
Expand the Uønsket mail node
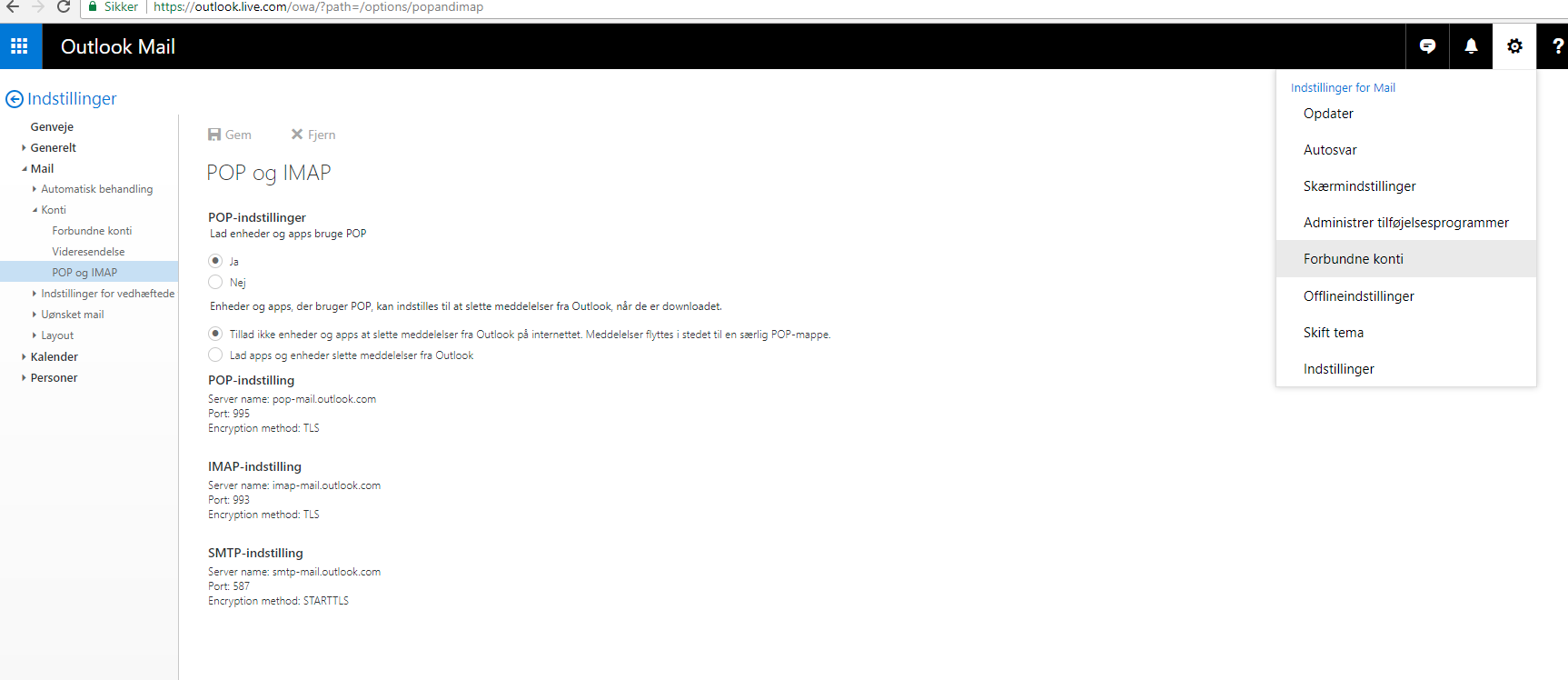[x=35, y=315]
